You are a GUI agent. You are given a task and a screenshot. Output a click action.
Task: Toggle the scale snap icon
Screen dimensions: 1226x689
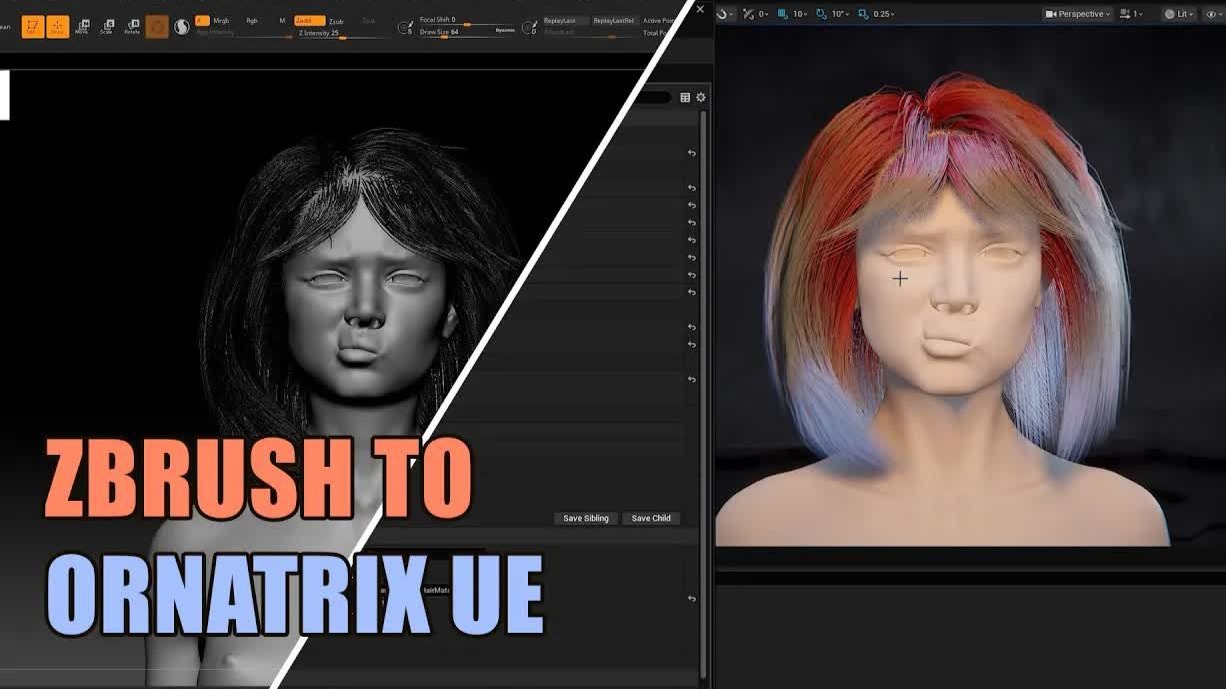(x=863, y=14)
